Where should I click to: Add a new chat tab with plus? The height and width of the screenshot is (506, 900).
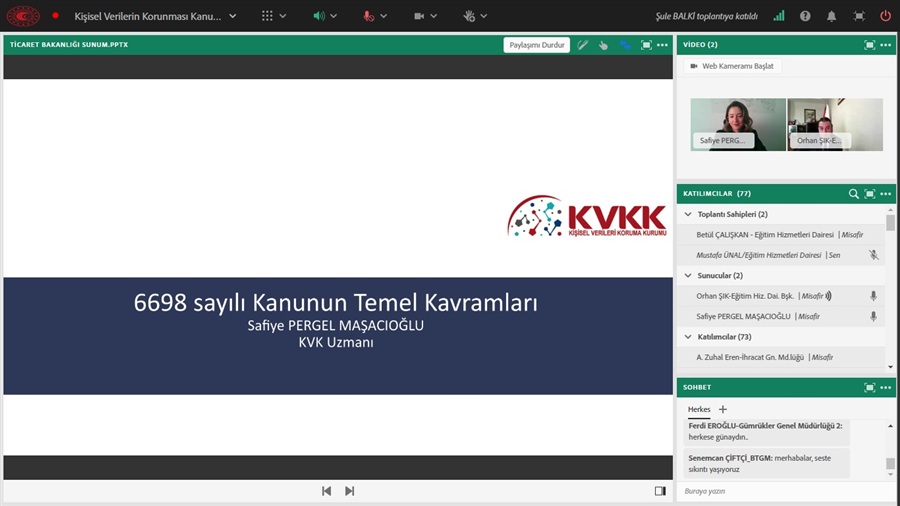(x=723, y=409)
